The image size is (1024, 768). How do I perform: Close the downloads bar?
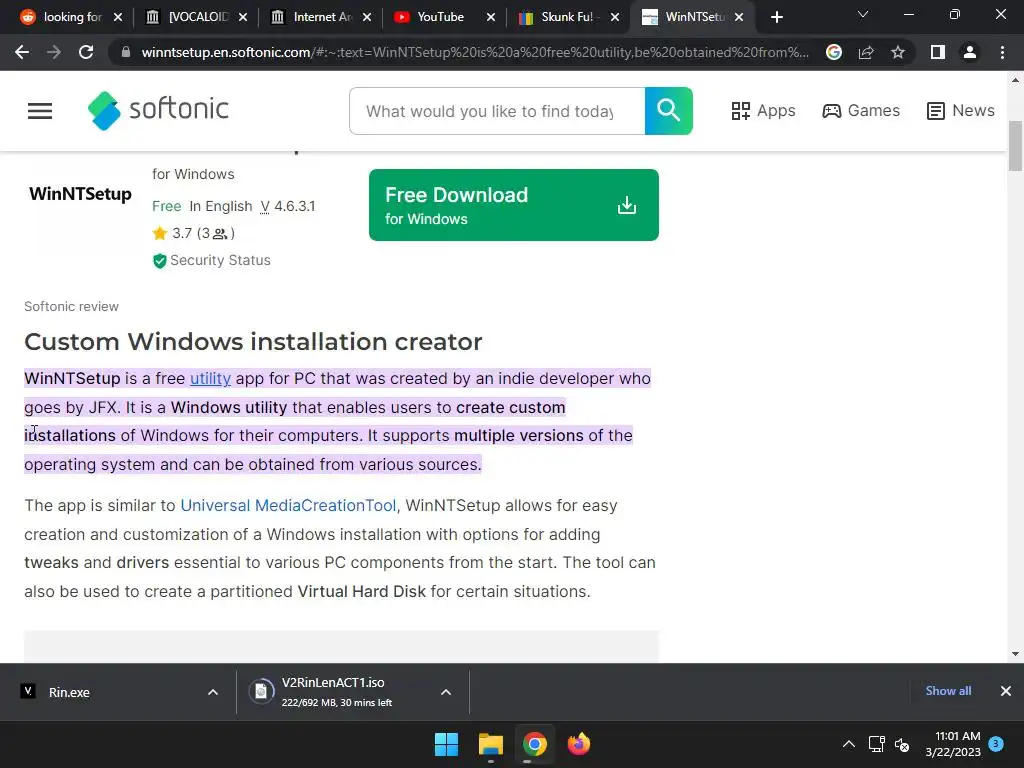(x=1006, y=691)
